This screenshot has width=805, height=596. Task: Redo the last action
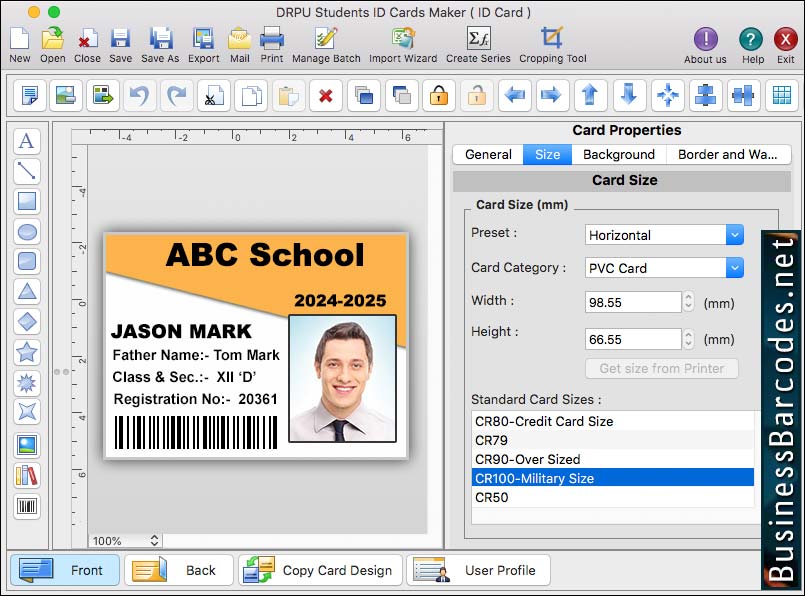[x=177, y=95]
